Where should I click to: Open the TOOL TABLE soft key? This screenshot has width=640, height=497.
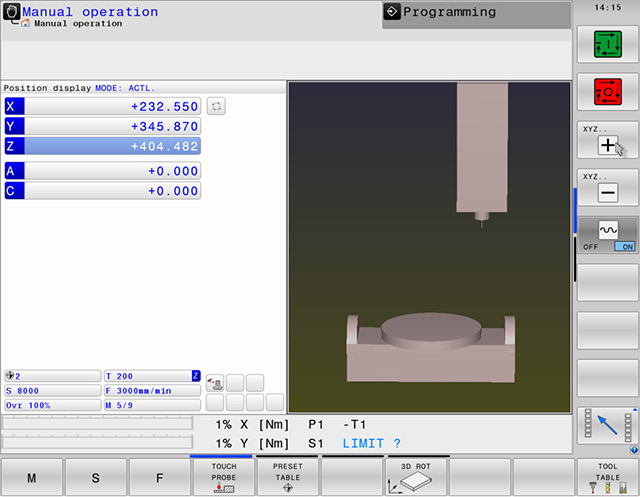tap(607, 478)
